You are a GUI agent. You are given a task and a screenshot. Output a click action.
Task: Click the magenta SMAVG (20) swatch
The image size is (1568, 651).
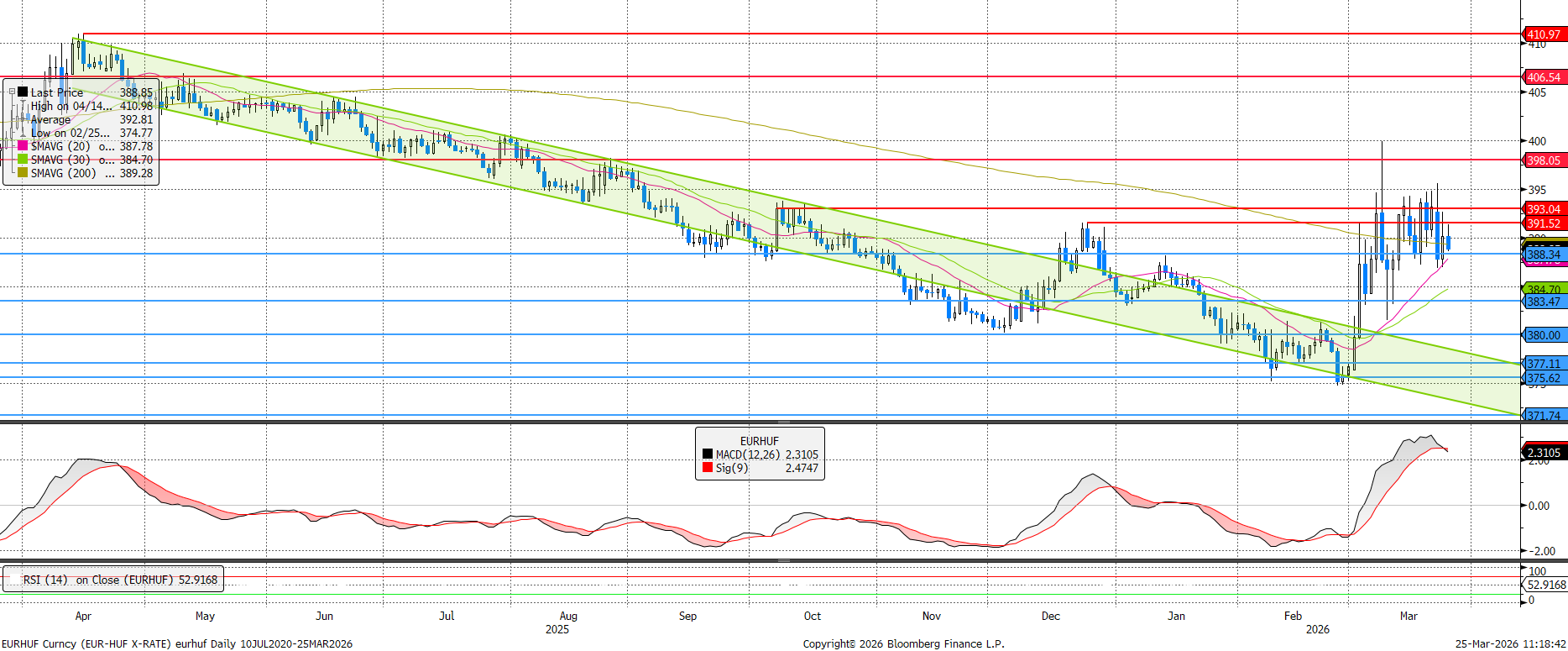(23, 146)
